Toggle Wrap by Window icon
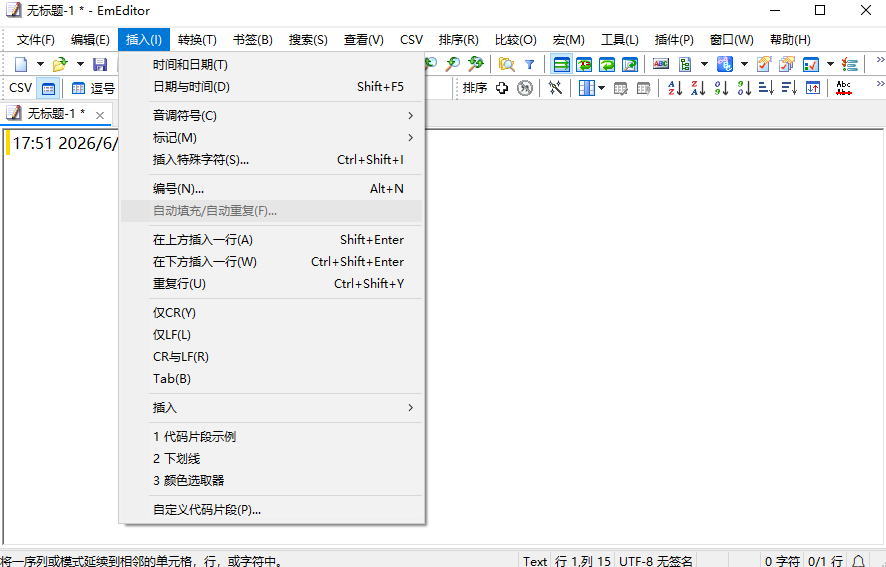 tap(607, 64)
